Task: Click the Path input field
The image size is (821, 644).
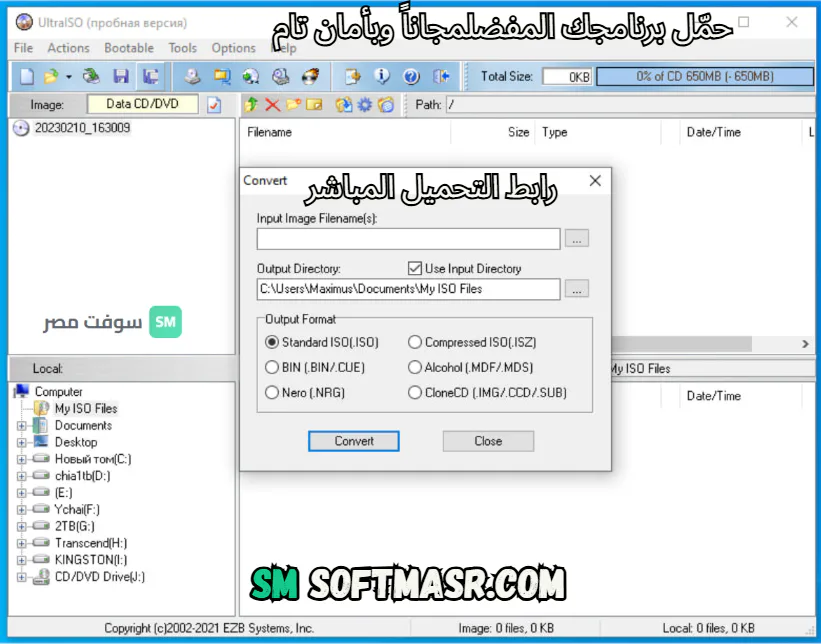Action: tap(630, 105)
